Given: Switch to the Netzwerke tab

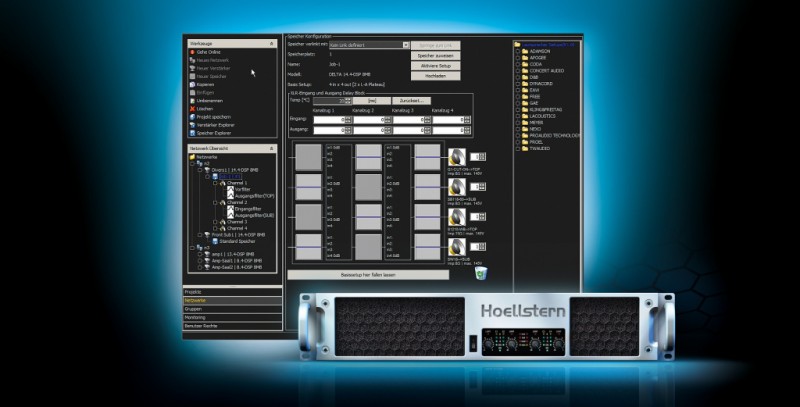Looking at the screenshot, I should (x=232, y=301).
